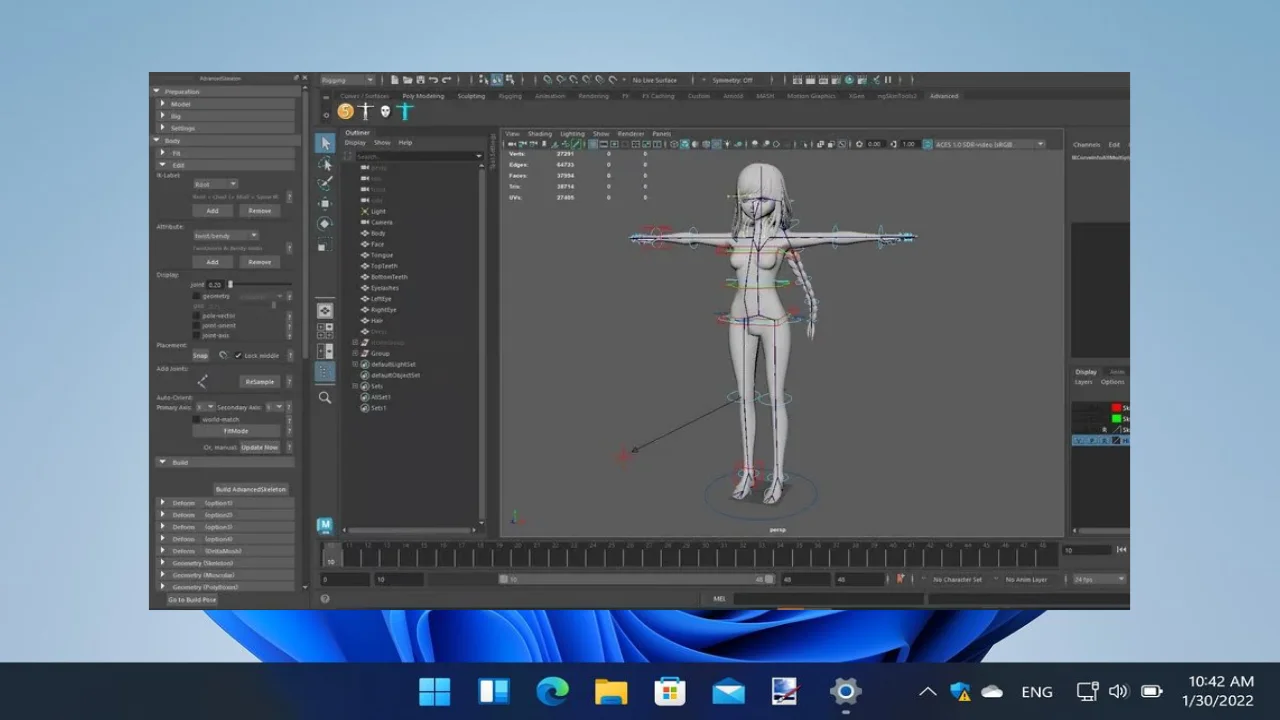Click the magnifier search icon in toolbox

[325, 397]
